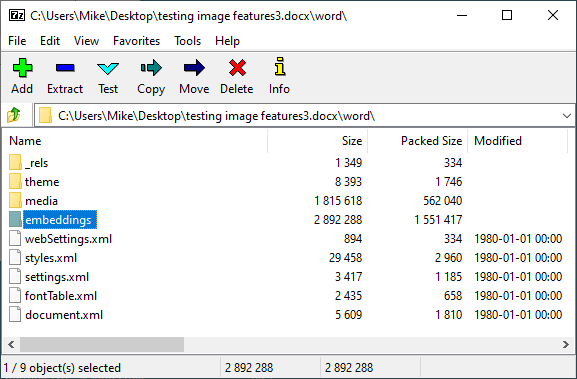Sort by the Size column header
This screenshot has height=379, width=577.
318,141
